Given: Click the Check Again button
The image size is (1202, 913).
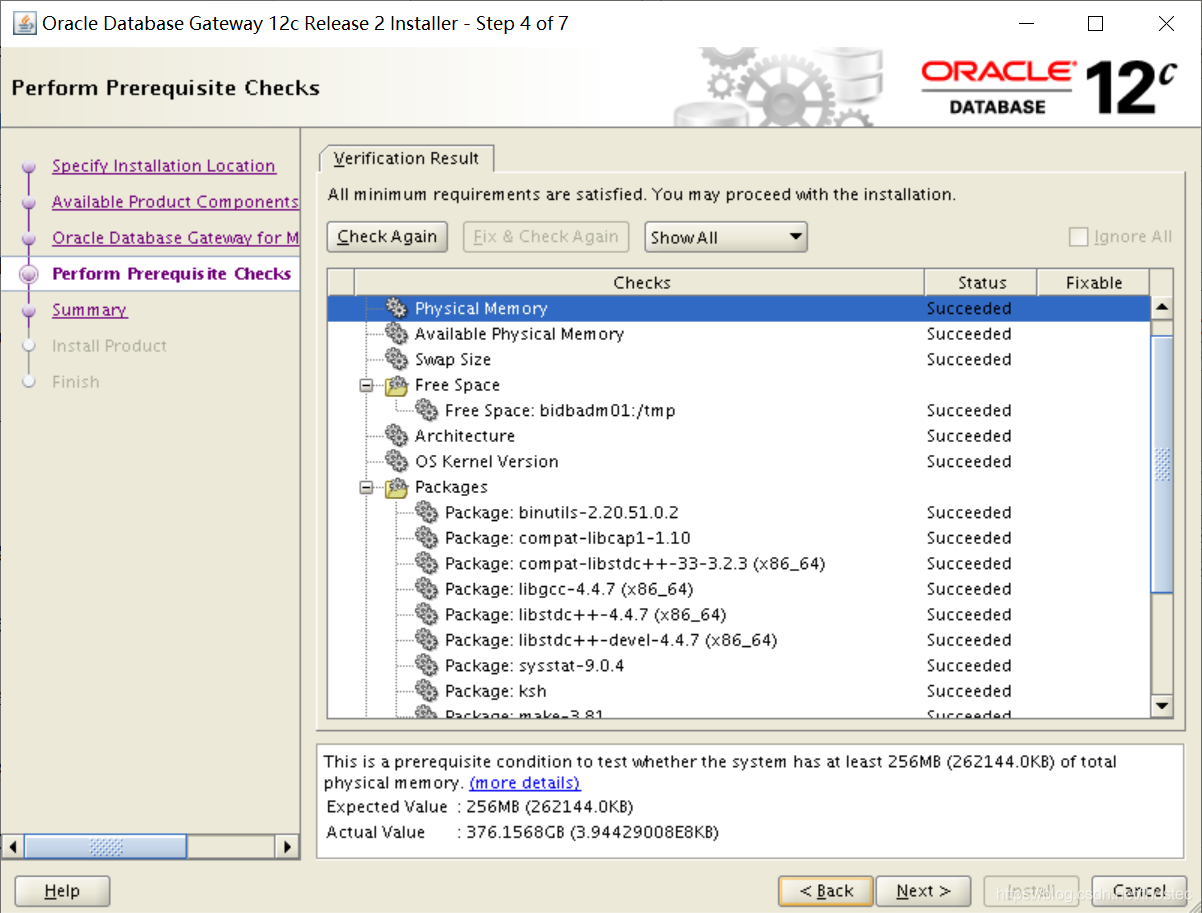Looking at the screenshot, I should 387,237.
